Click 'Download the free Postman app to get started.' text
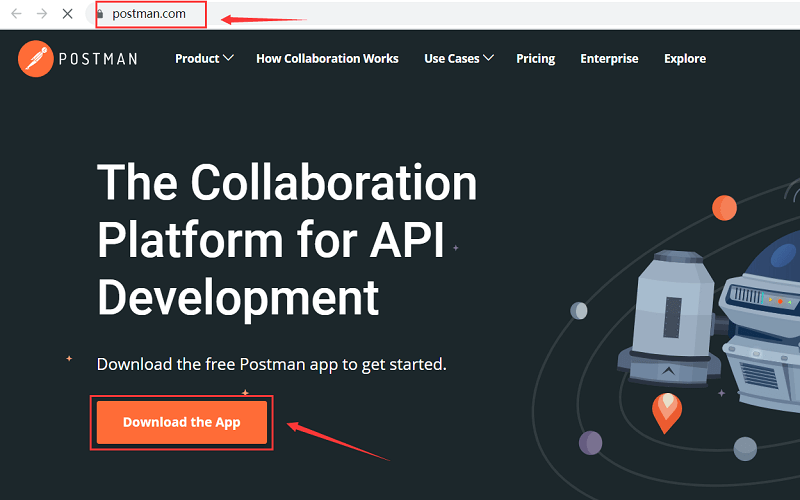800x500 pixels. 271,364
